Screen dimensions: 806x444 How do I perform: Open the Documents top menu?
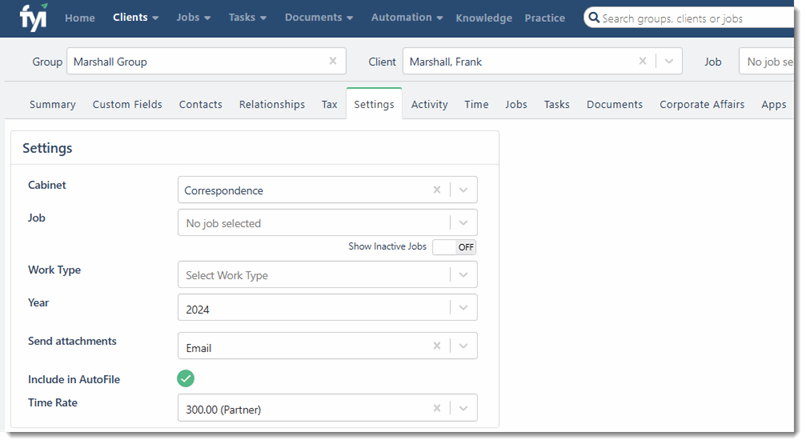[x=319, y=17]
